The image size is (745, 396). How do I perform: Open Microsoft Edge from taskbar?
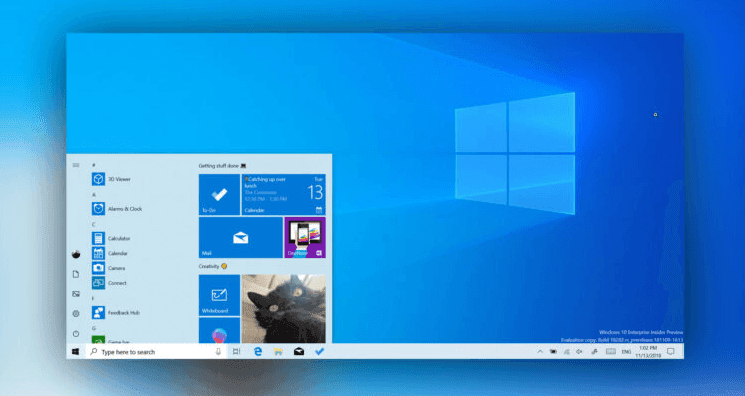[258, 352]
